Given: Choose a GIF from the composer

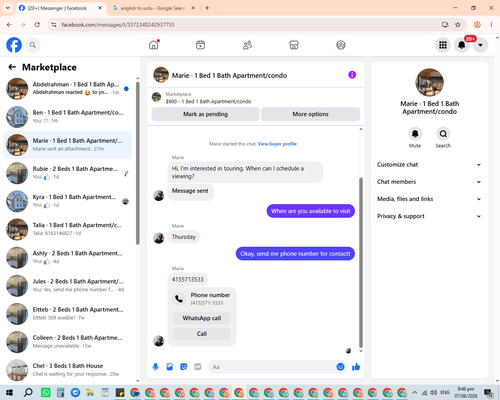Looking at the screenshot, I should 198,367.
